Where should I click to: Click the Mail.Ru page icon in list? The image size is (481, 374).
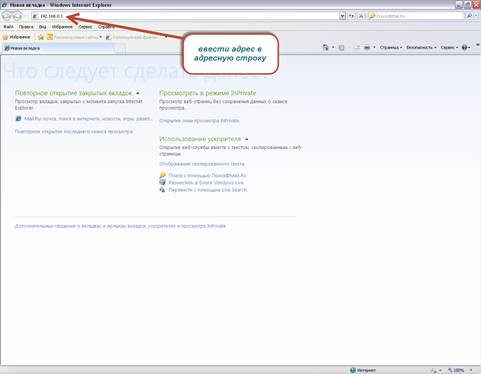[18, 119]
